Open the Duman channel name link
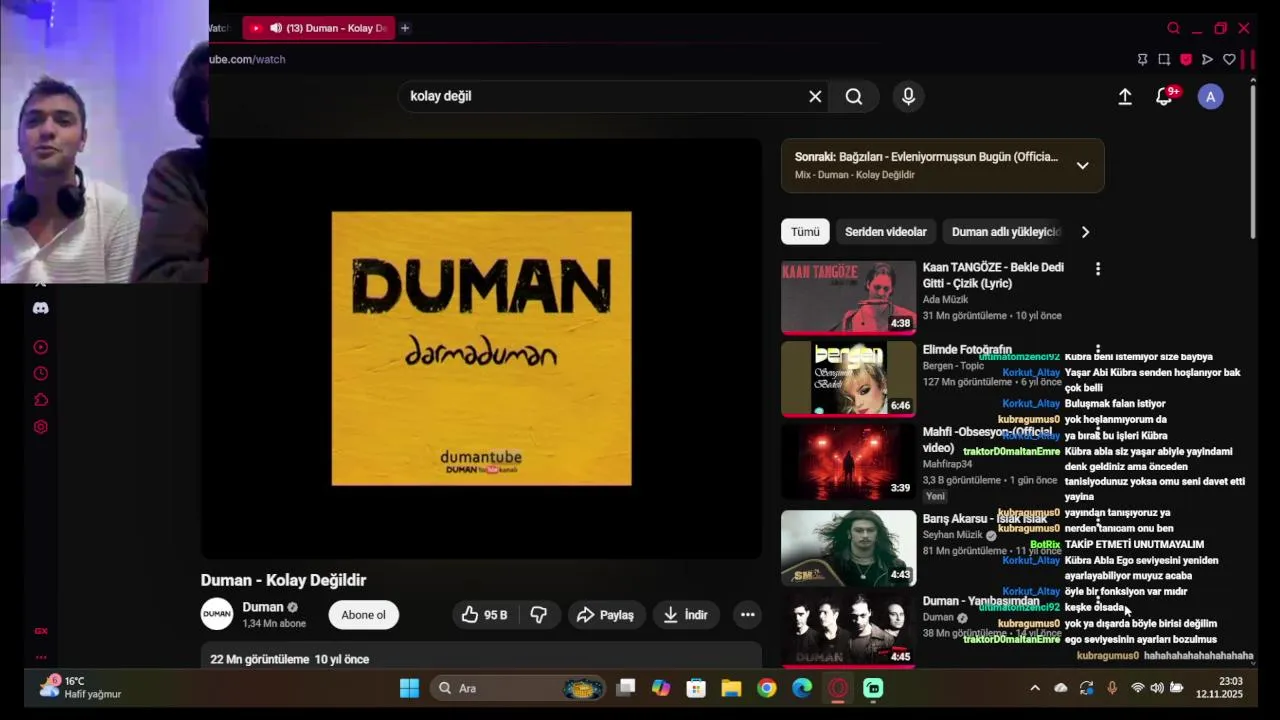This screenshot has height=720, width=1280. 263,607
